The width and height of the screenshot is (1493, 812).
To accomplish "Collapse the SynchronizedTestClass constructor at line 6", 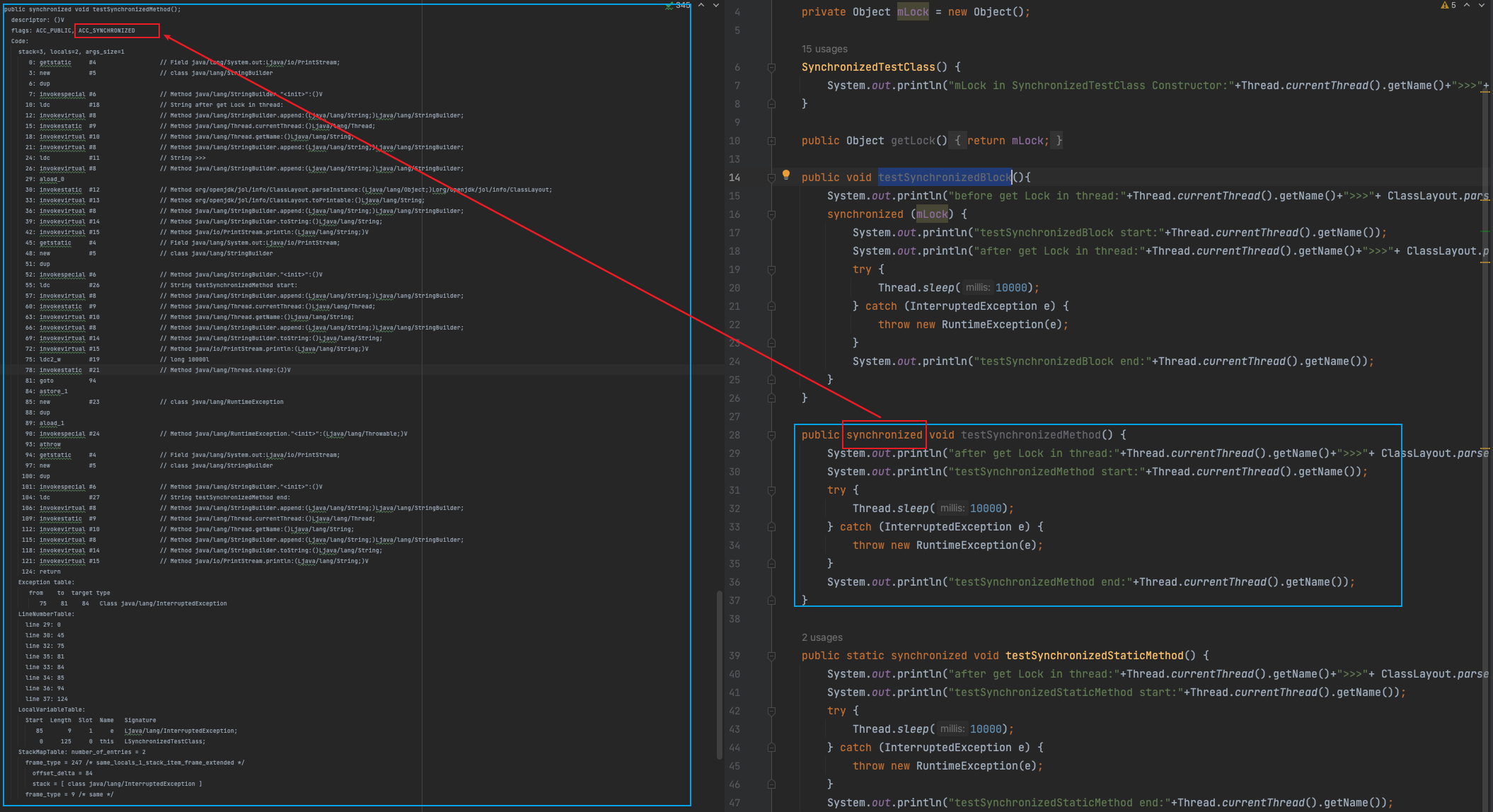I will click(771, 68).
